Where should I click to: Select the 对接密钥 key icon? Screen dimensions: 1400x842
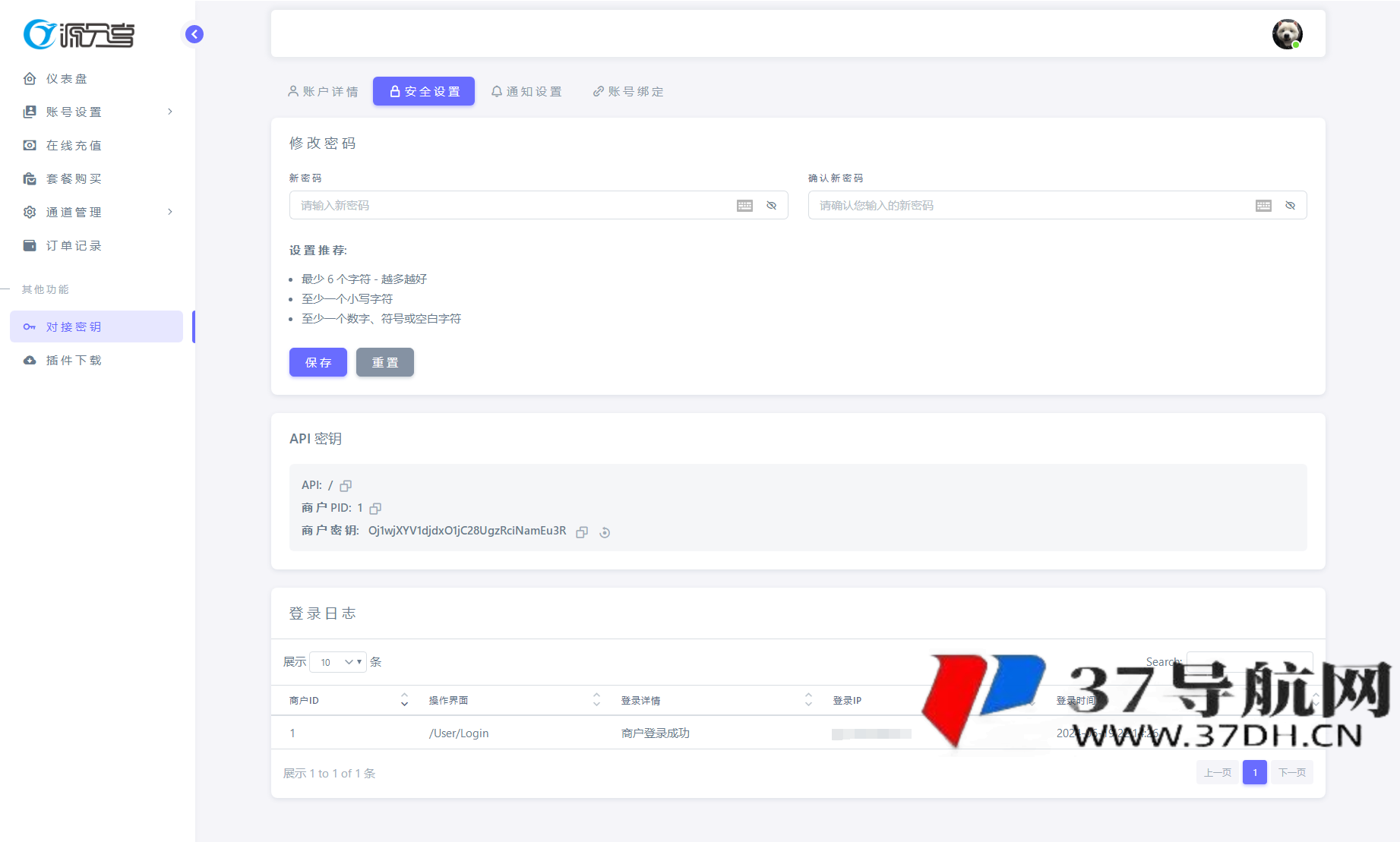point(29,326)
